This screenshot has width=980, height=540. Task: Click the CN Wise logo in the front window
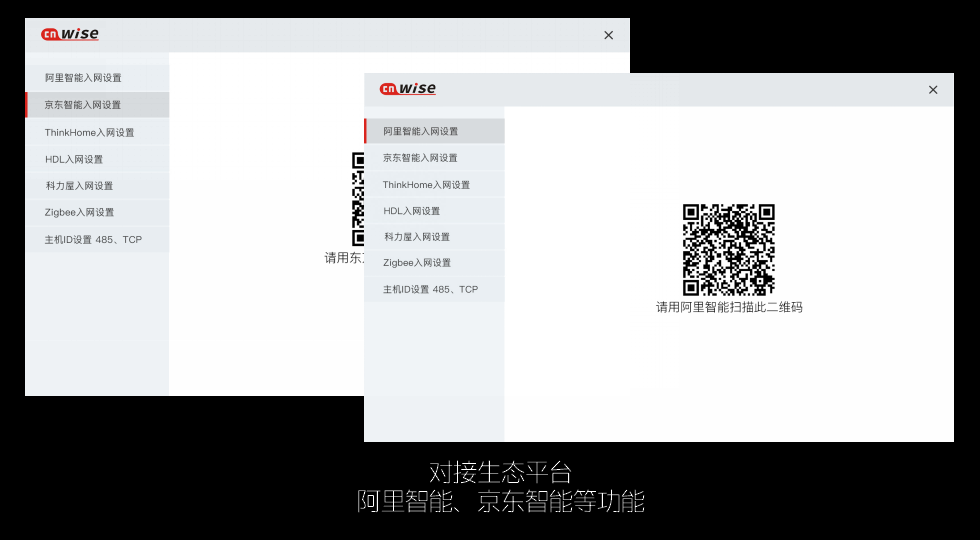408,89
